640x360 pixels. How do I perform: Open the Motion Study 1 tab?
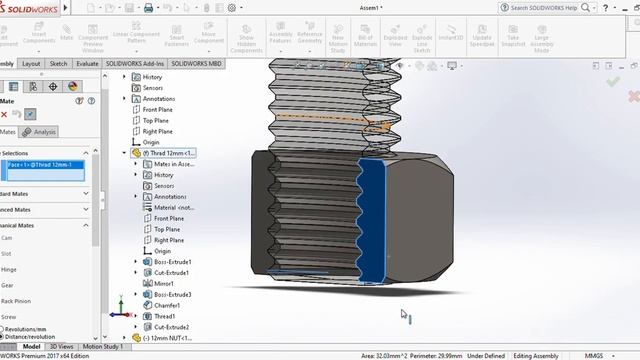click(x=102, y=347)
